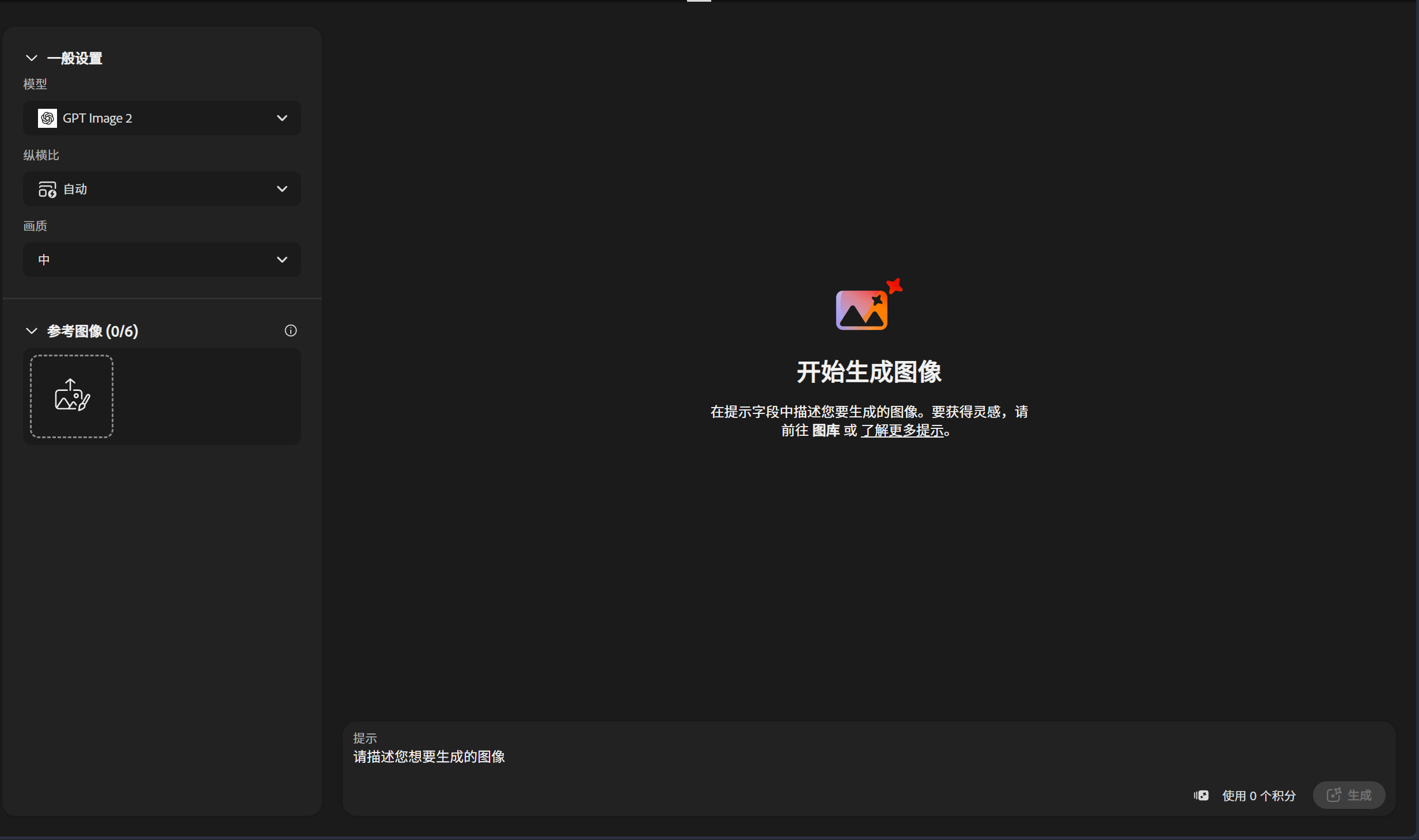This screenshot has height=840, width=1419.
Task: Click the upload reference image icon
Action: pyautogui.click(x=72, y=395)
